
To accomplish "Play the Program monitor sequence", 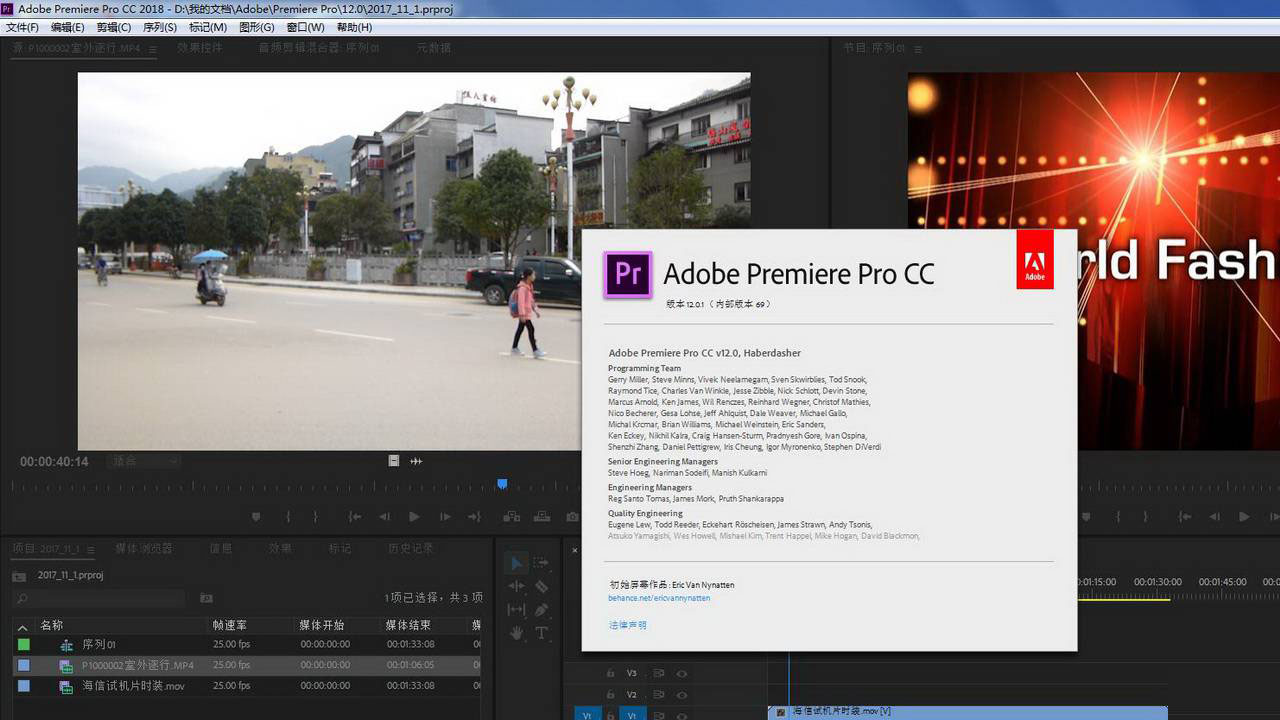I will coord(1244,517).
